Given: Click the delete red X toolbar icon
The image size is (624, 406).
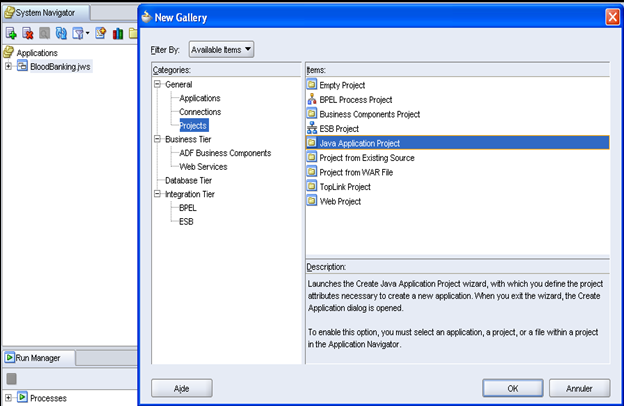Looking at the screenshot, I should click(27, 33).
